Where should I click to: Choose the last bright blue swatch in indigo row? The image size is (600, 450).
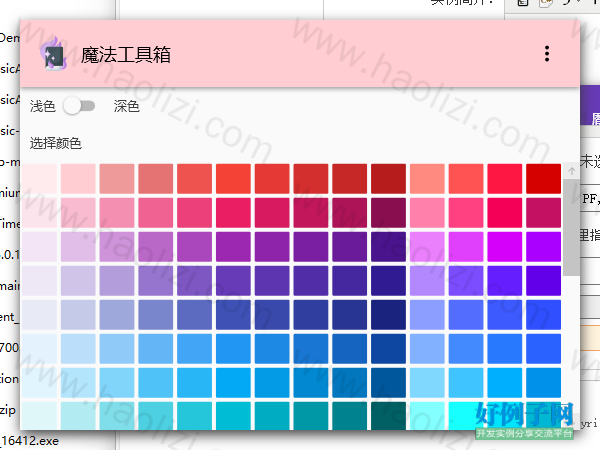click(x=543, y=315)
